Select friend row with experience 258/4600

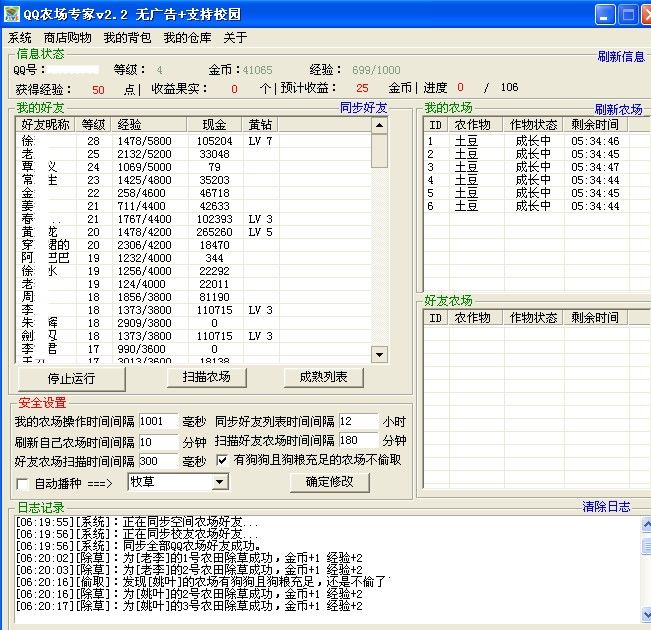coord(193,193)
